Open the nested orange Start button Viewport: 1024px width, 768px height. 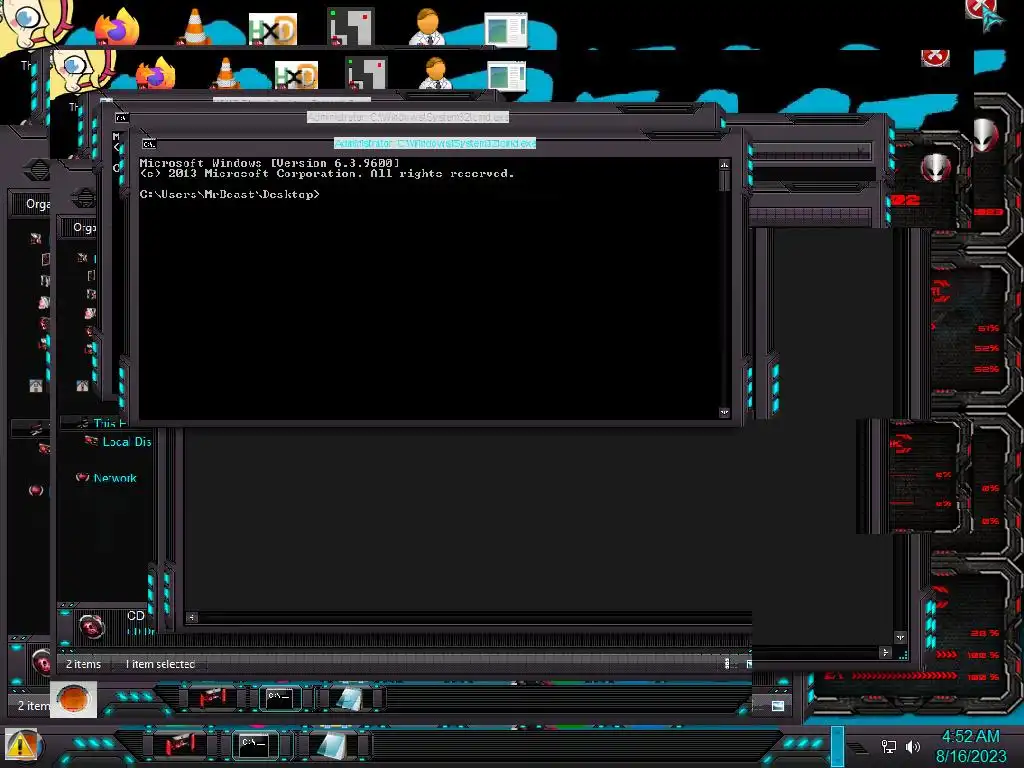pos(73,699)
